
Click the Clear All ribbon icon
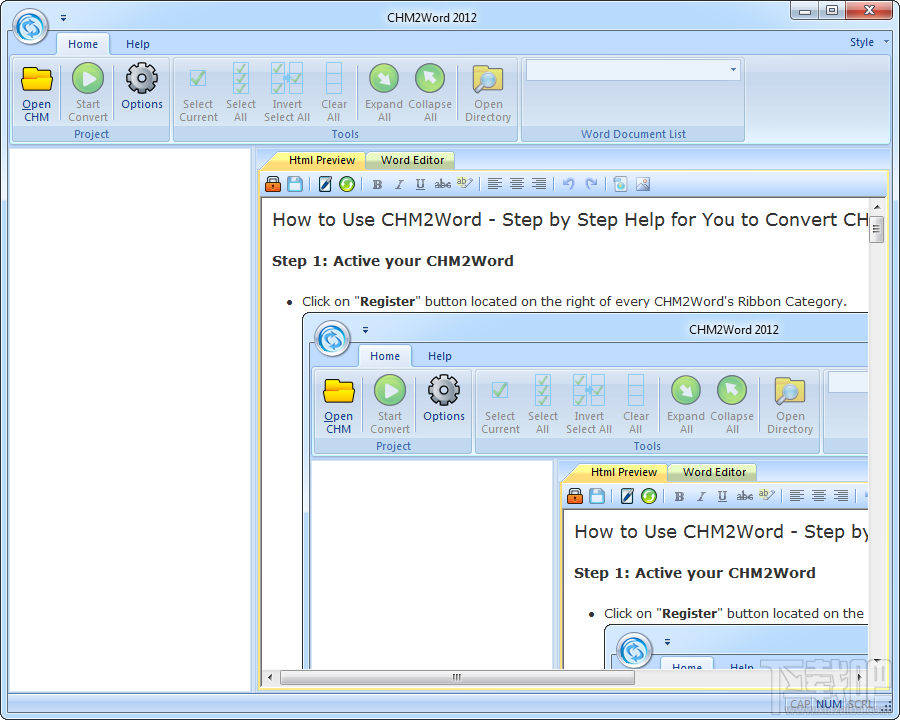click(x=333, y=78)
